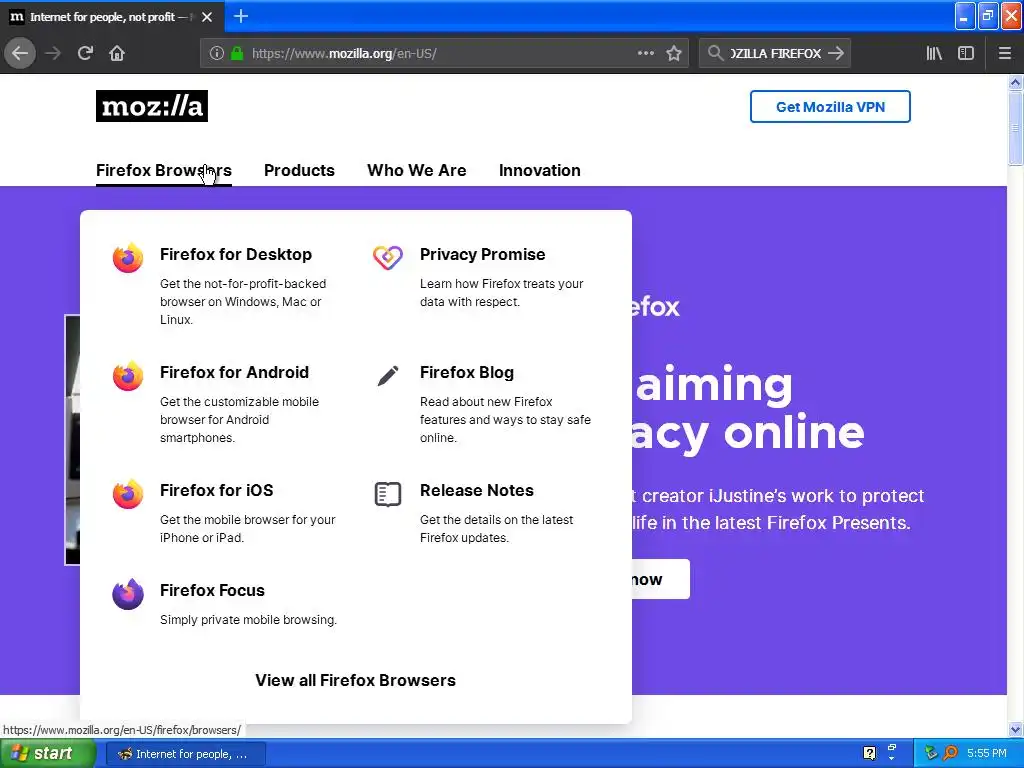Click Get Mozilla VPN button
Screen dimensions: 1024x768
click(830, 106)
